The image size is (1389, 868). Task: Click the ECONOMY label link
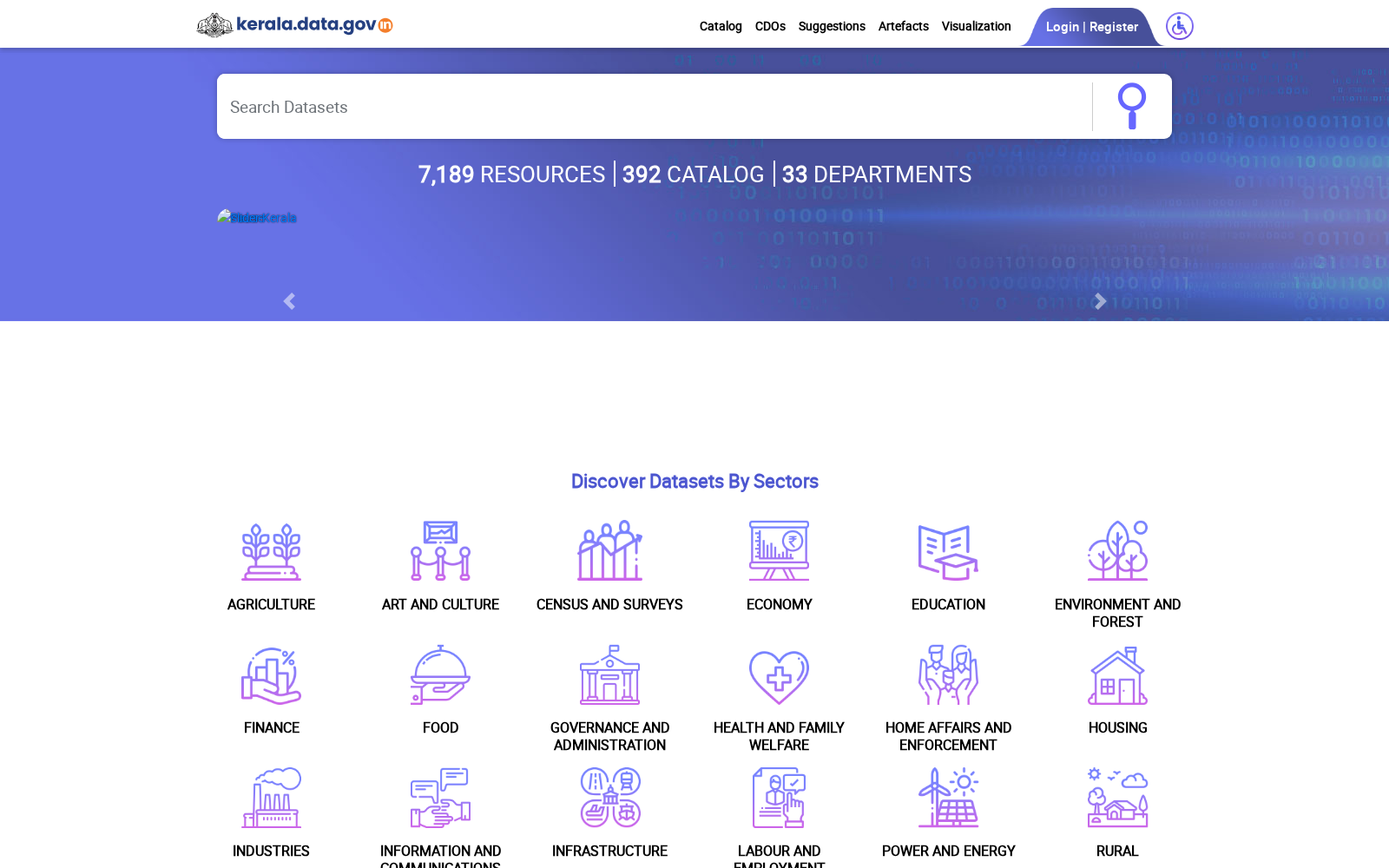779,604
